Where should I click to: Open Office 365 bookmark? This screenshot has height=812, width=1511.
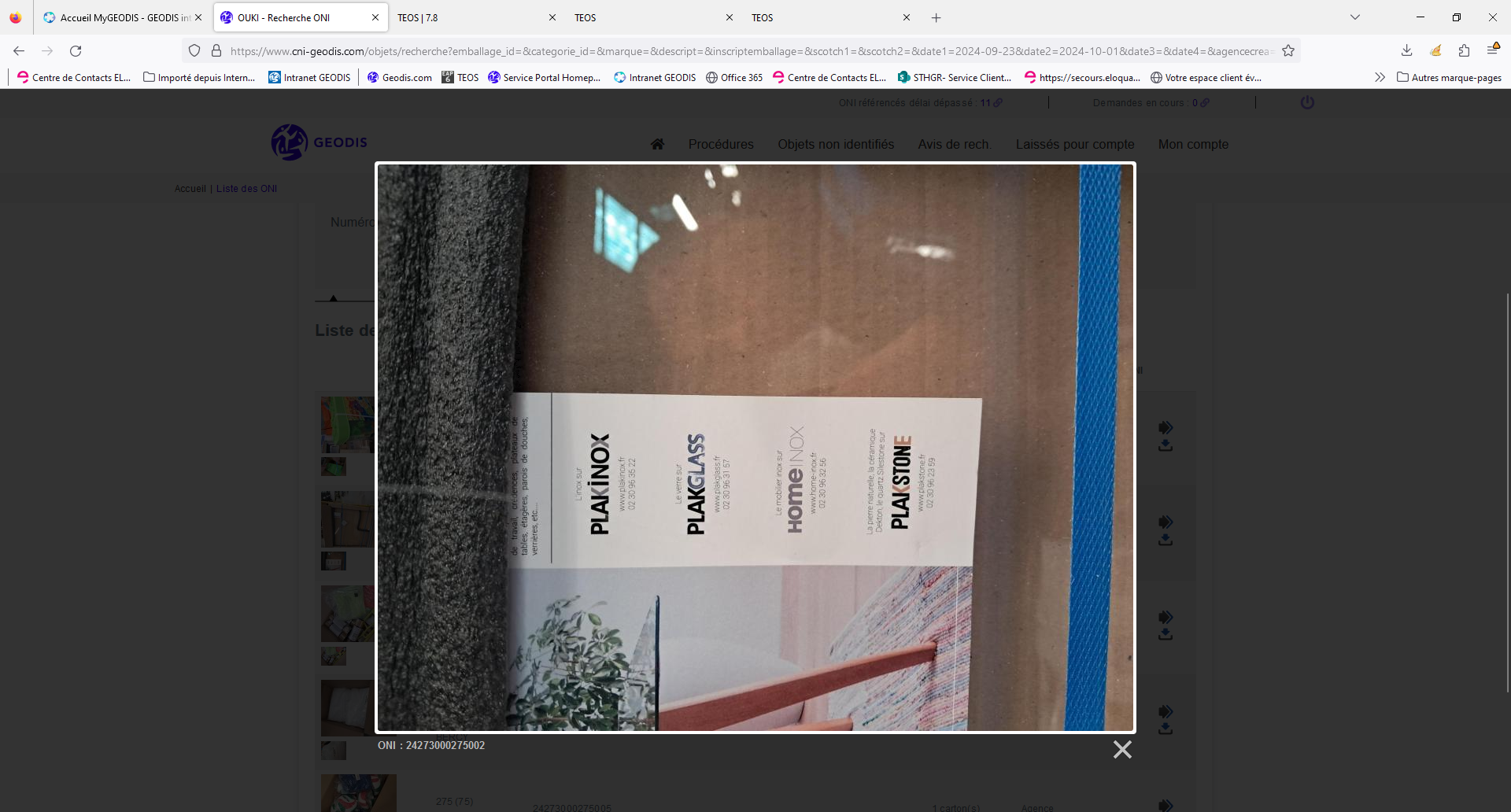[733, 77]
